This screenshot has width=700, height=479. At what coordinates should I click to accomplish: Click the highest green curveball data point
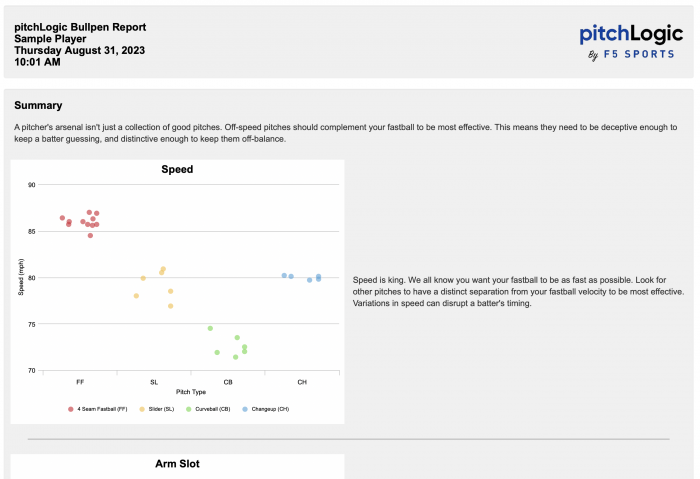pos(210,328)
